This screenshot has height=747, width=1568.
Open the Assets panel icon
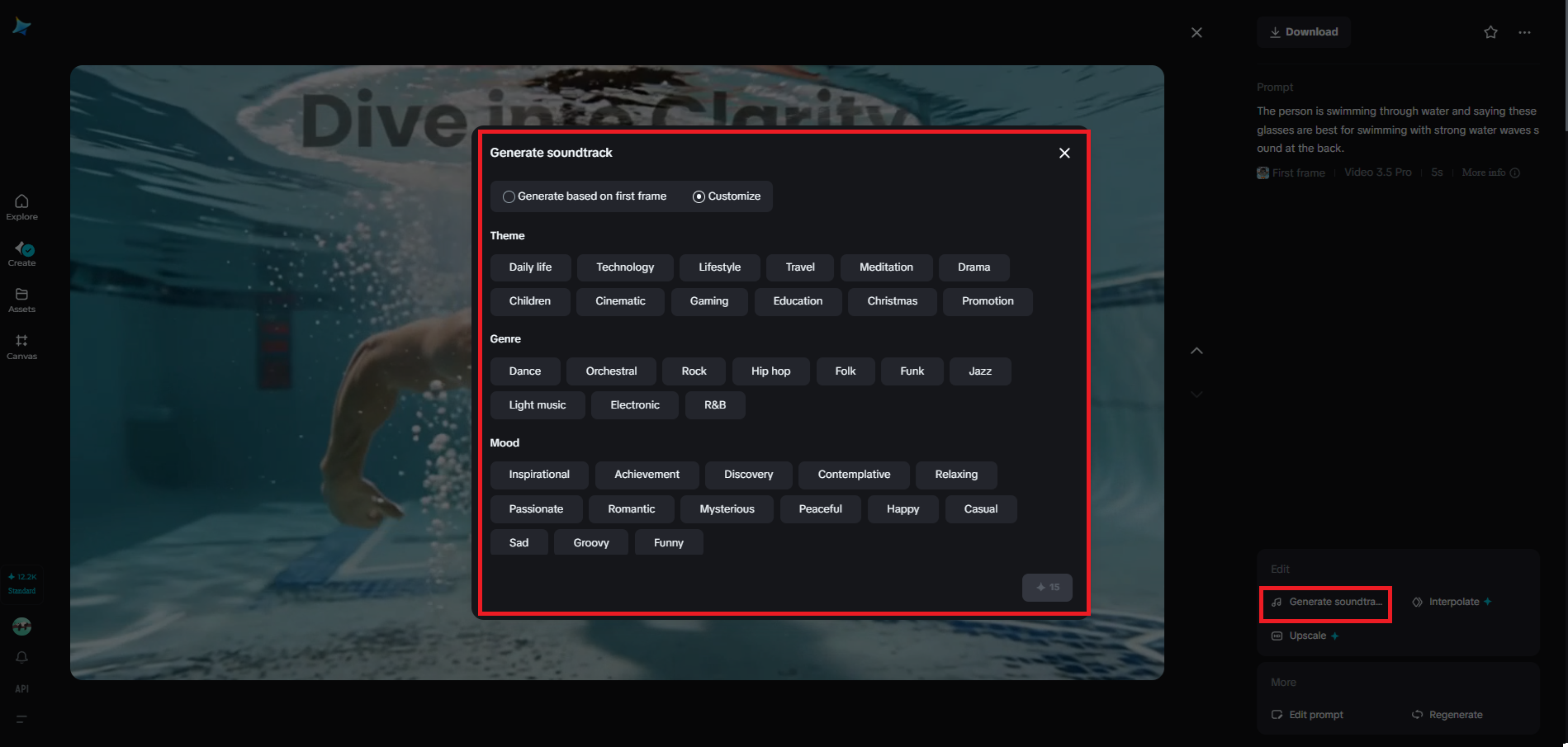(x=21, y=297)
